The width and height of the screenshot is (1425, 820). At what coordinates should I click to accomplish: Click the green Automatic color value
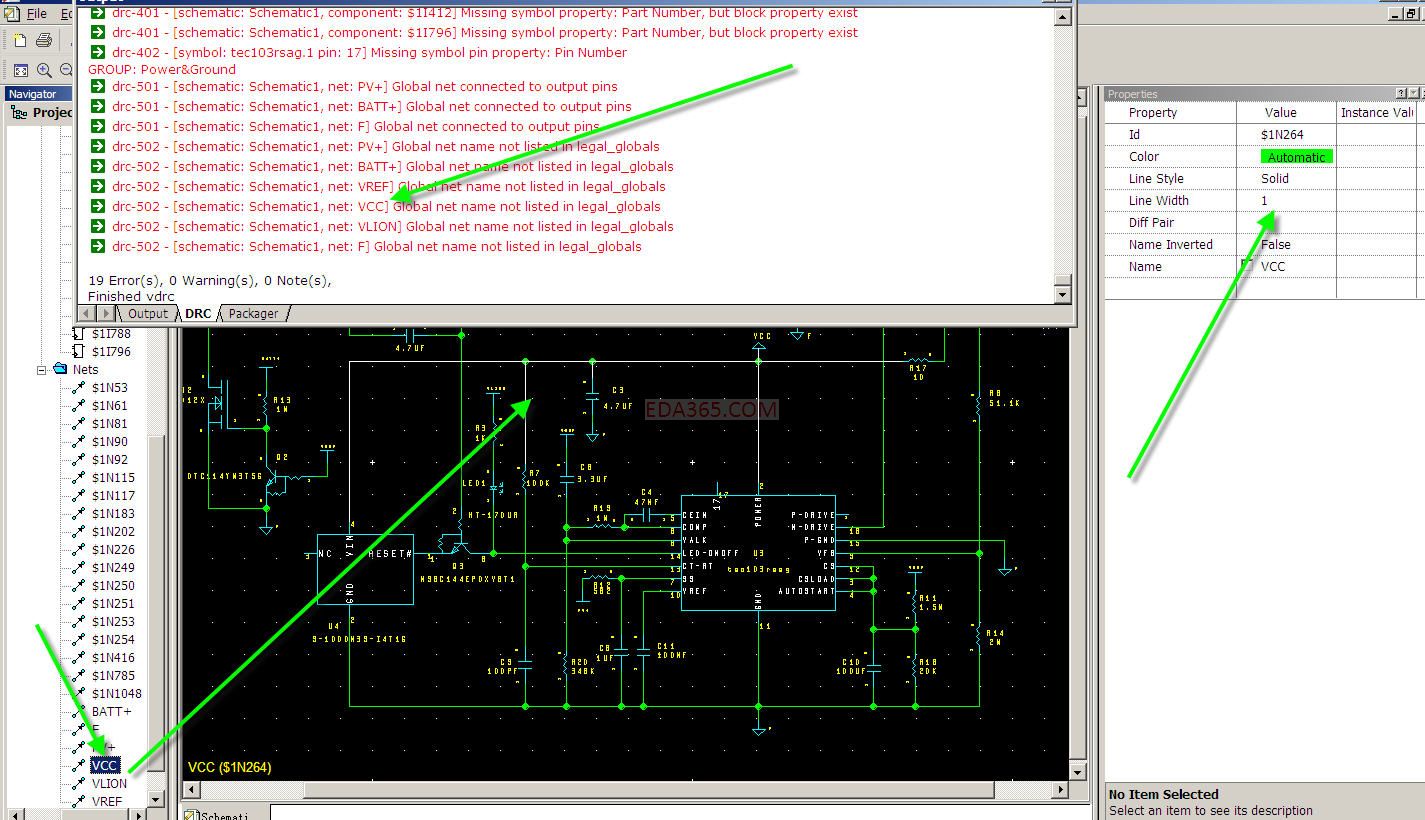(1296, 156)
